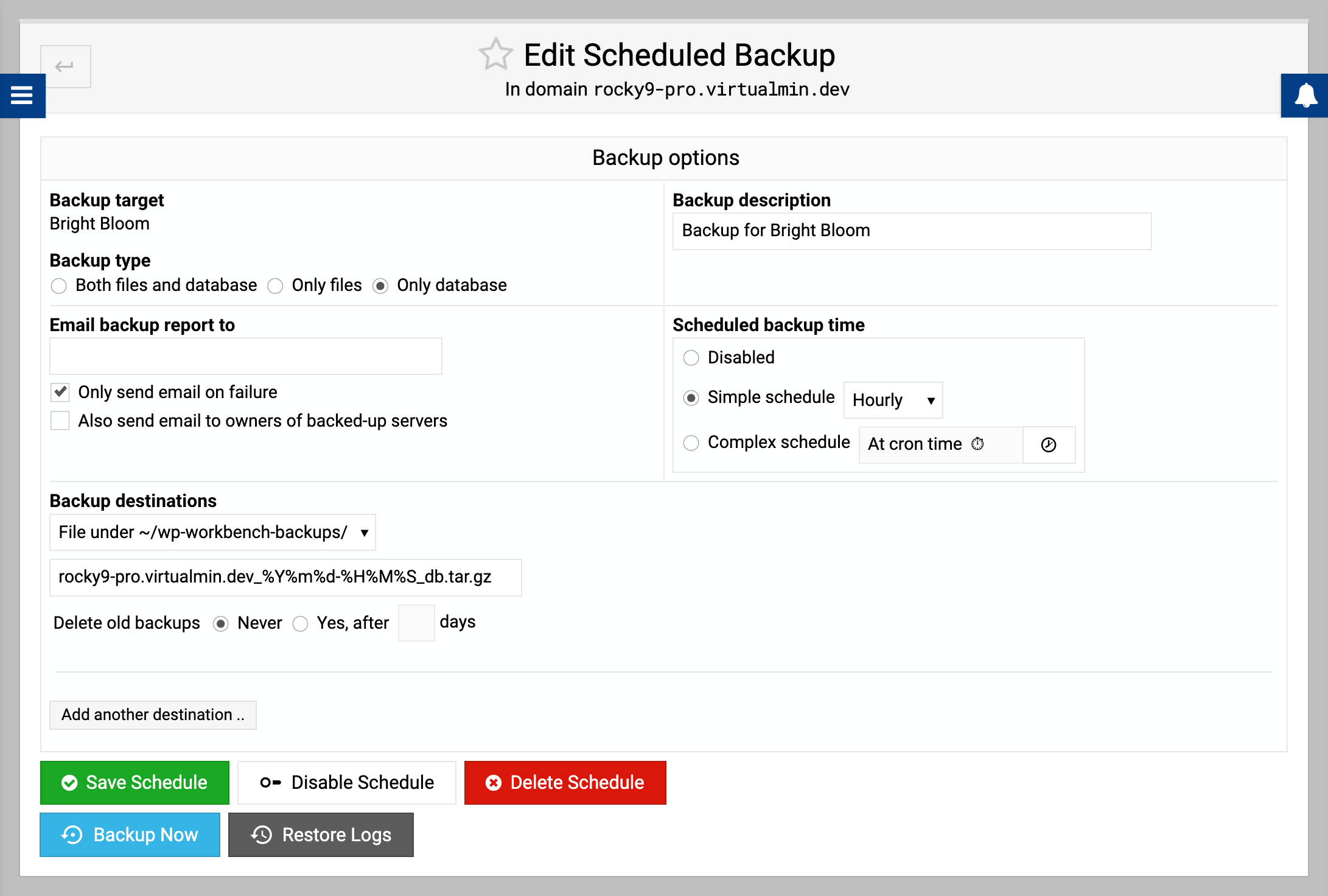Image resolution: width=1328 pixels, height=896 pixels.
Task: Save the schedule
Action: (135, 782)
